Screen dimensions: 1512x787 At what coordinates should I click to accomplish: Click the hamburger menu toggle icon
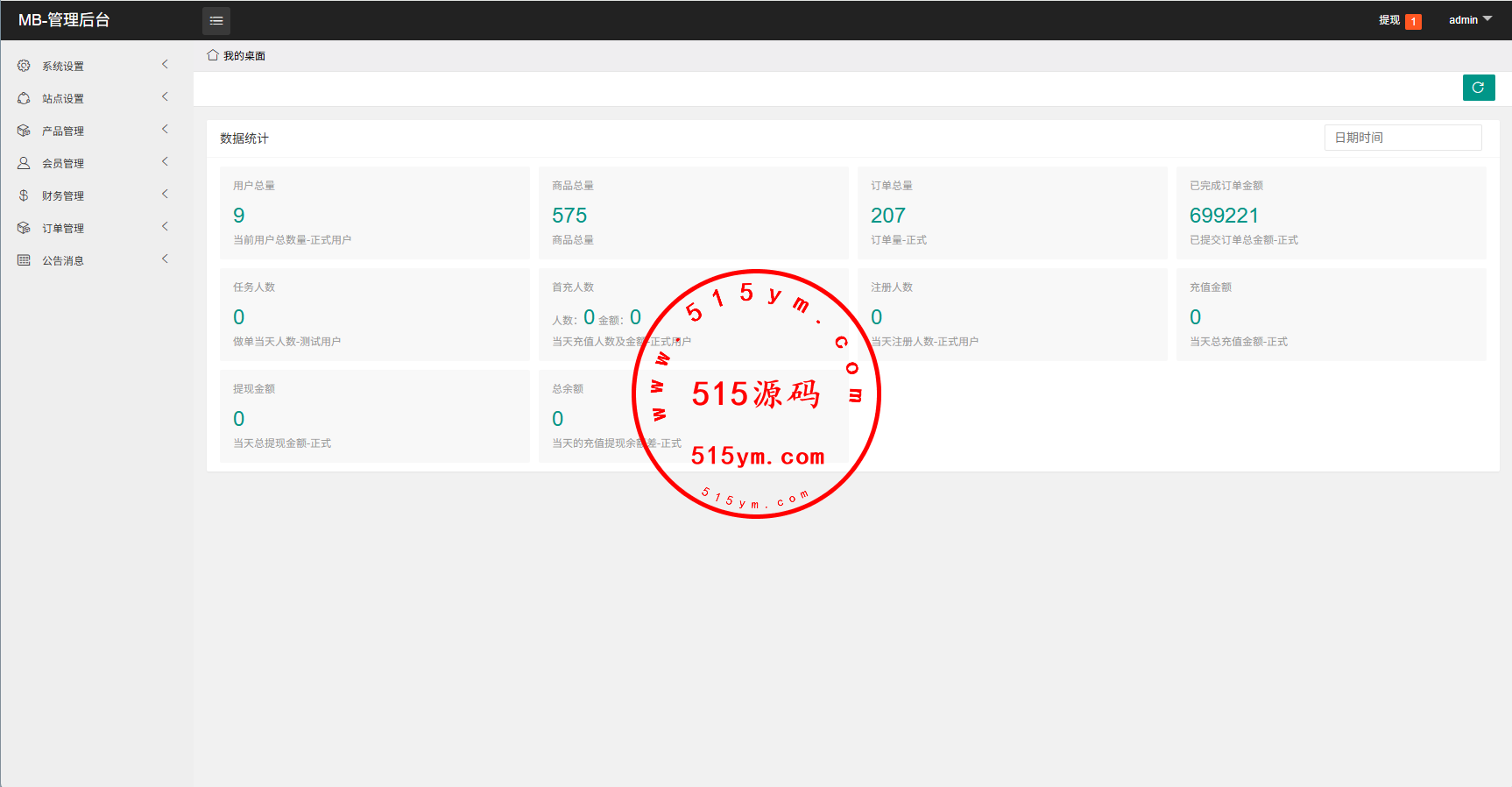click(x=216, y=20)
